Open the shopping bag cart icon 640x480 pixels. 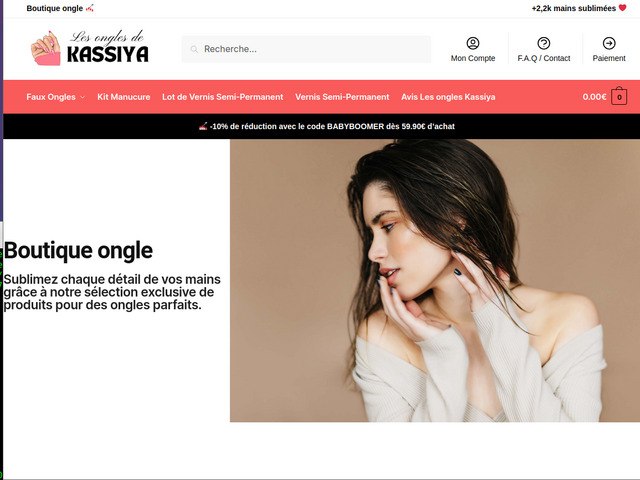(619, 96)
